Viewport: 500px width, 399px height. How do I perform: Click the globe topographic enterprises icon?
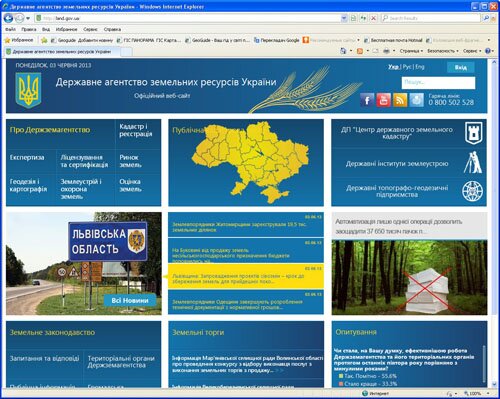pos(472,191)
